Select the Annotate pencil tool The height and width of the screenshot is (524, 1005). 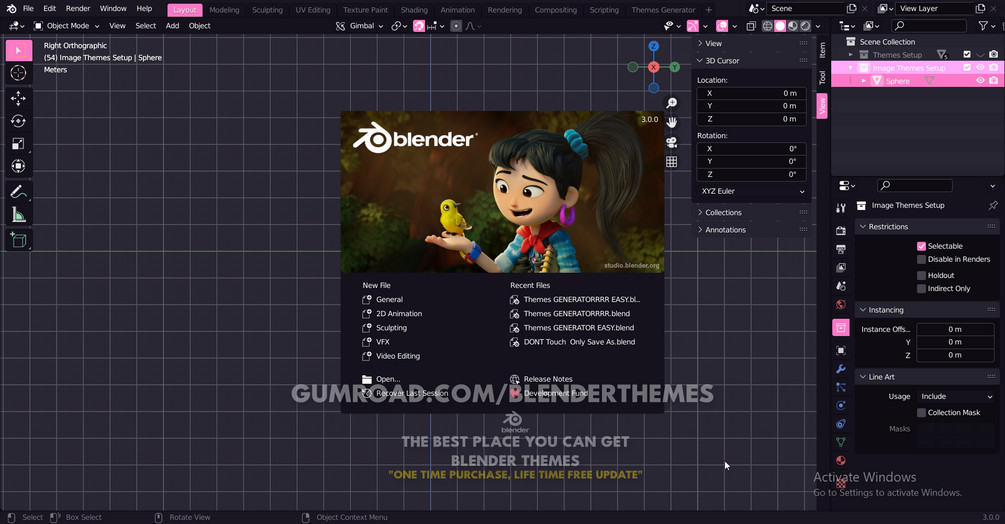[18, 192]
